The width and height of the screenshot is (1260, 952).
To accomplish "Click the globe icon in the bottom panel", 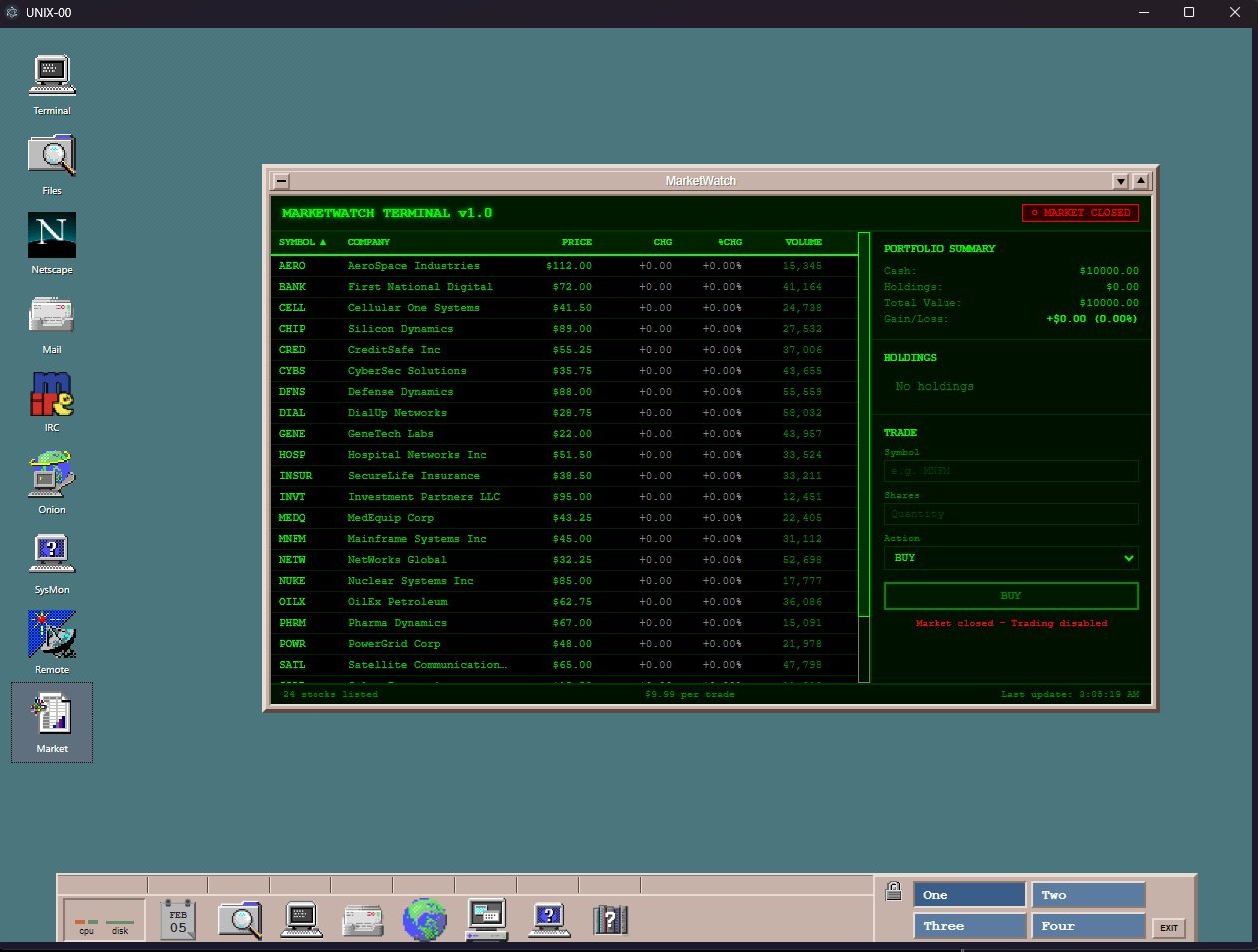I will 424,920.
